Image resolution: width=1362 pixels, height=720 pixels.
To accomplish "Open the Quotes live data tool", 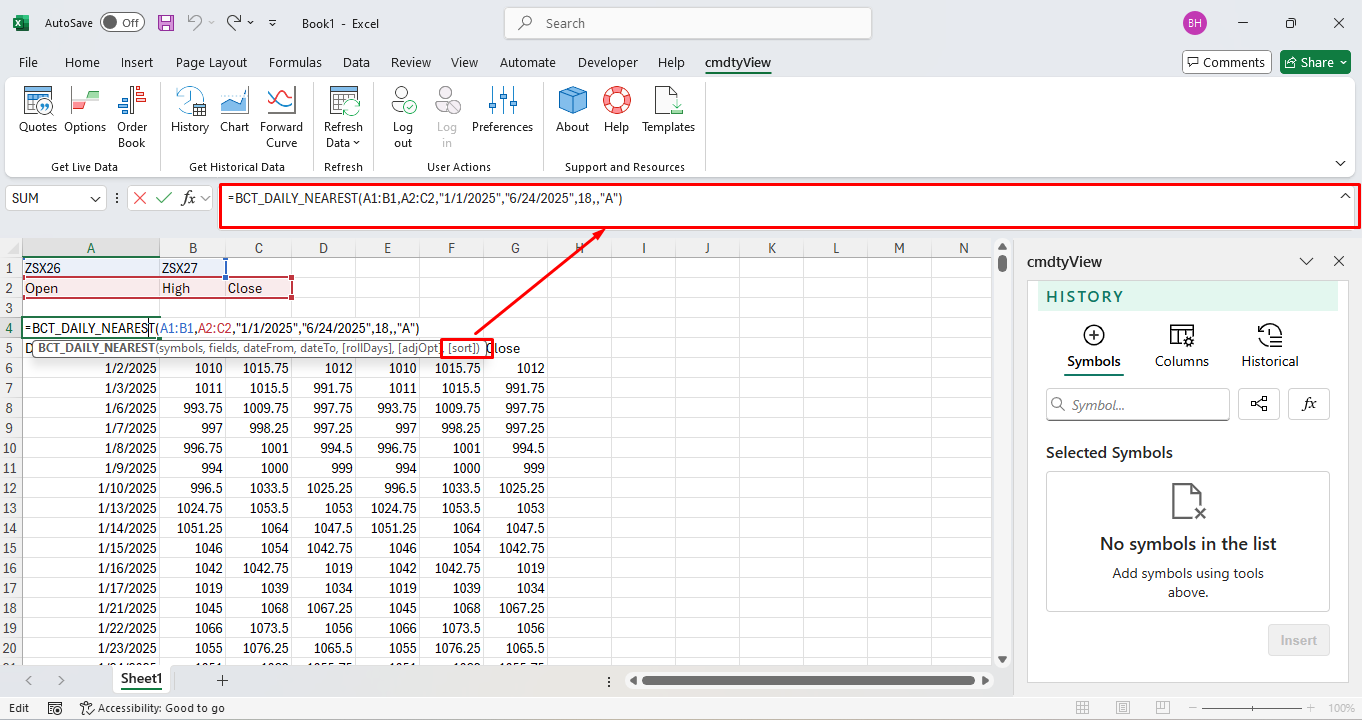I will [38, 110].
